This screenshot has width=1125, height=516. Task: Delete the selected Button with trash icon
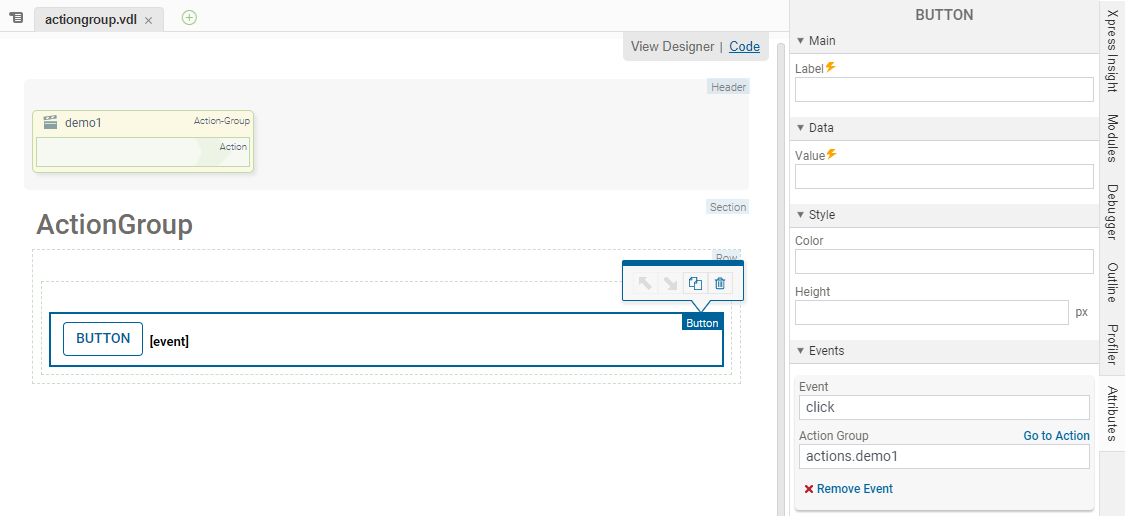(720, 284)
